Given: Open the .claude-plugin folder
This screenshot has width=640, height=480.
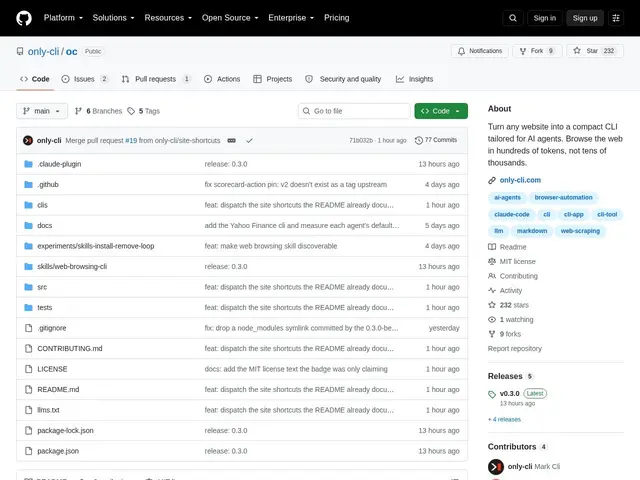Looking at the screenshot, I should click(59, 164).
